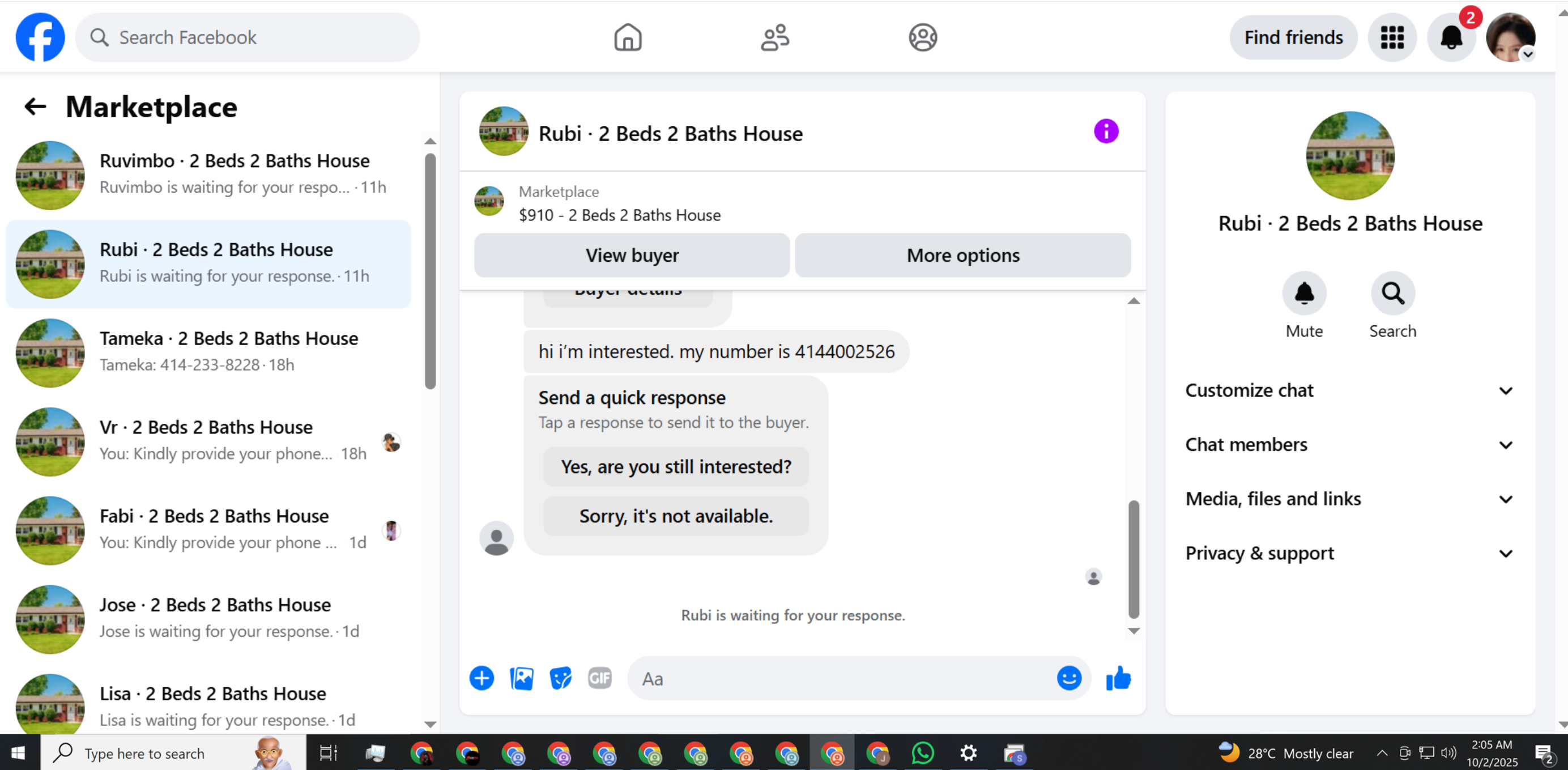1568x770 pixels.
Task: Attach a photo with the image icon
Action: [521, 678]
